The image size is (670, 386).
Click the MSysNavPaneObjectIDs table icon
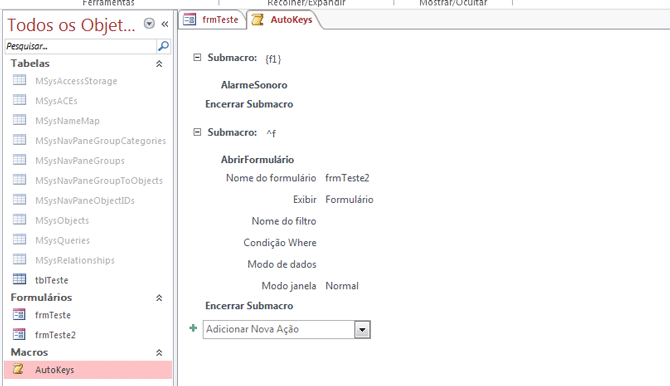(x=19, y=200)
